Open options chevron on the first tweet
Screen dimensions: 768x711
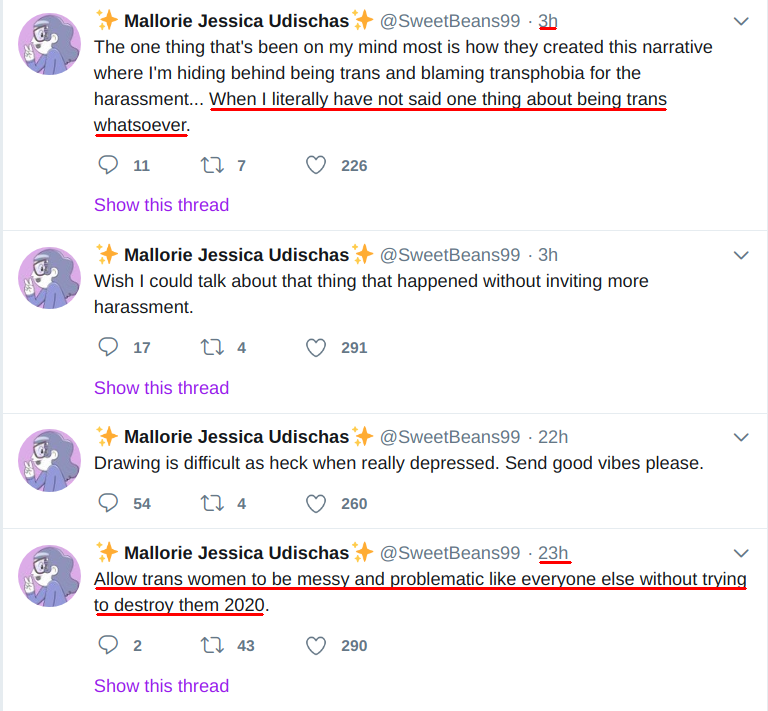741,21
